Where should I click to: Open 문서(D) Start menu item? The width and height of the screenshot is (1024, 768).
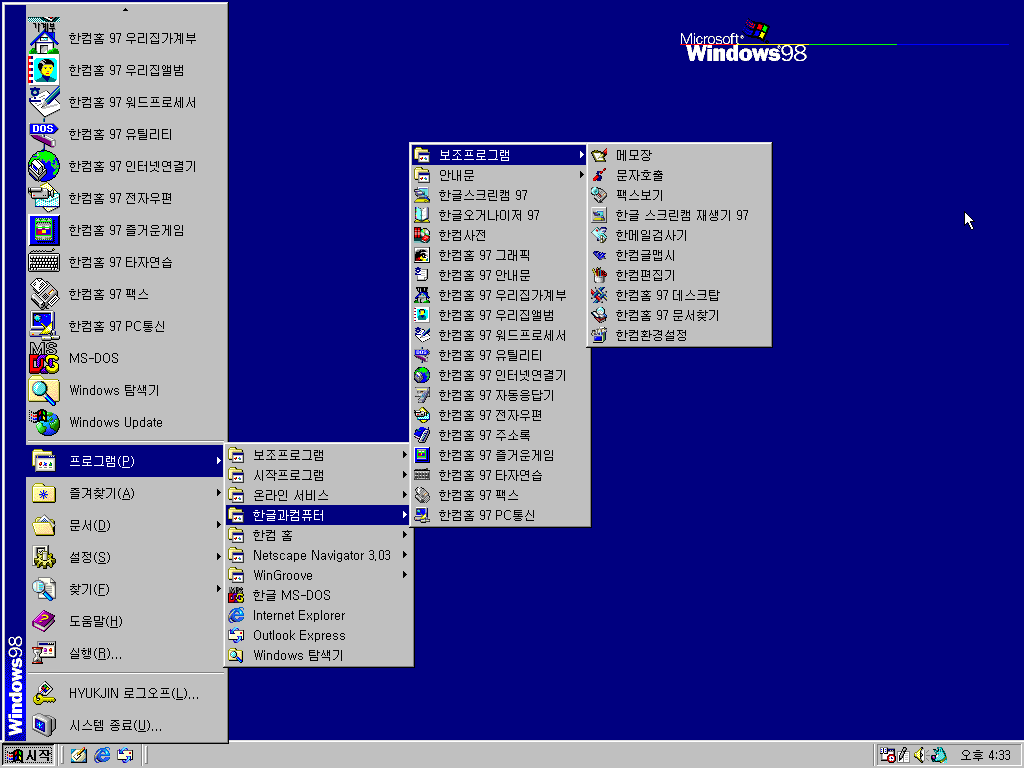pos(127,525)
